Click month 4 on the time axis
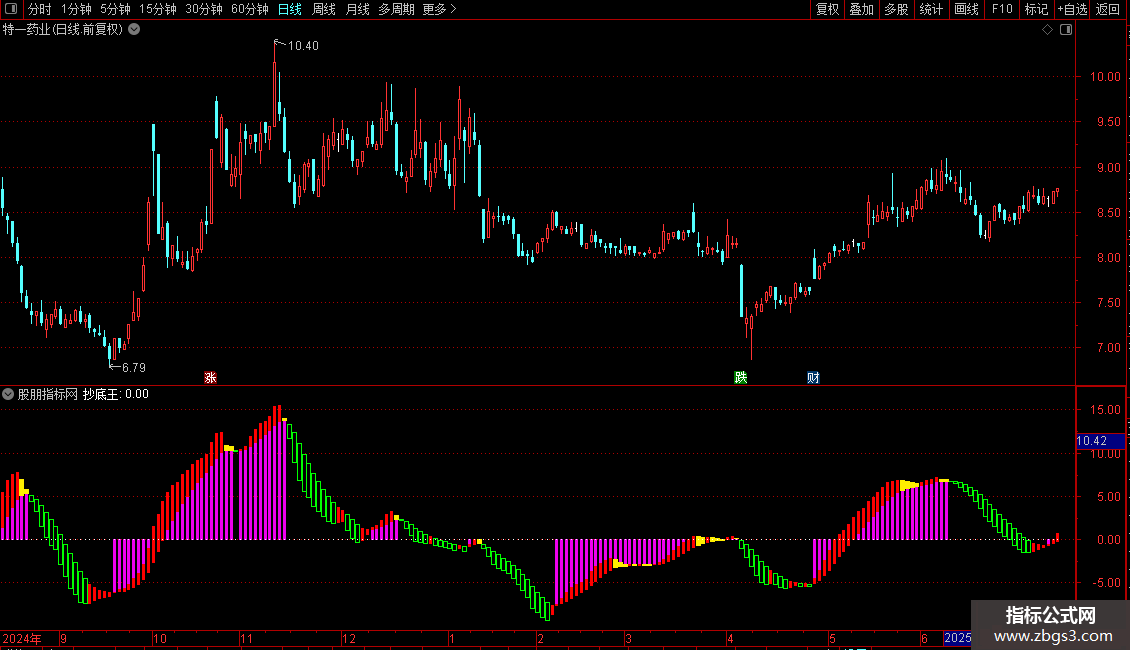The height and width of the screenshot is (650, 1130). tap(730, 638)
